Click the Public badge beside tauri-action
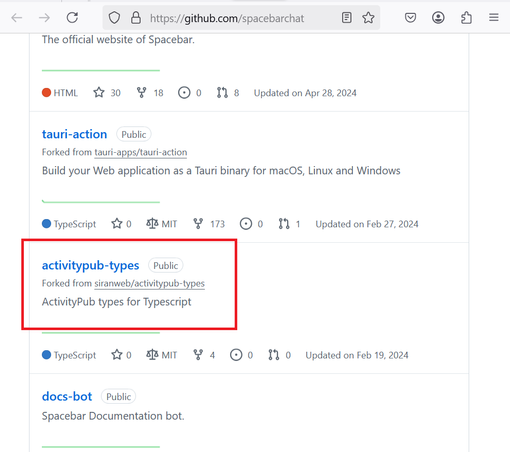510x452 pixels. point(134,134)
